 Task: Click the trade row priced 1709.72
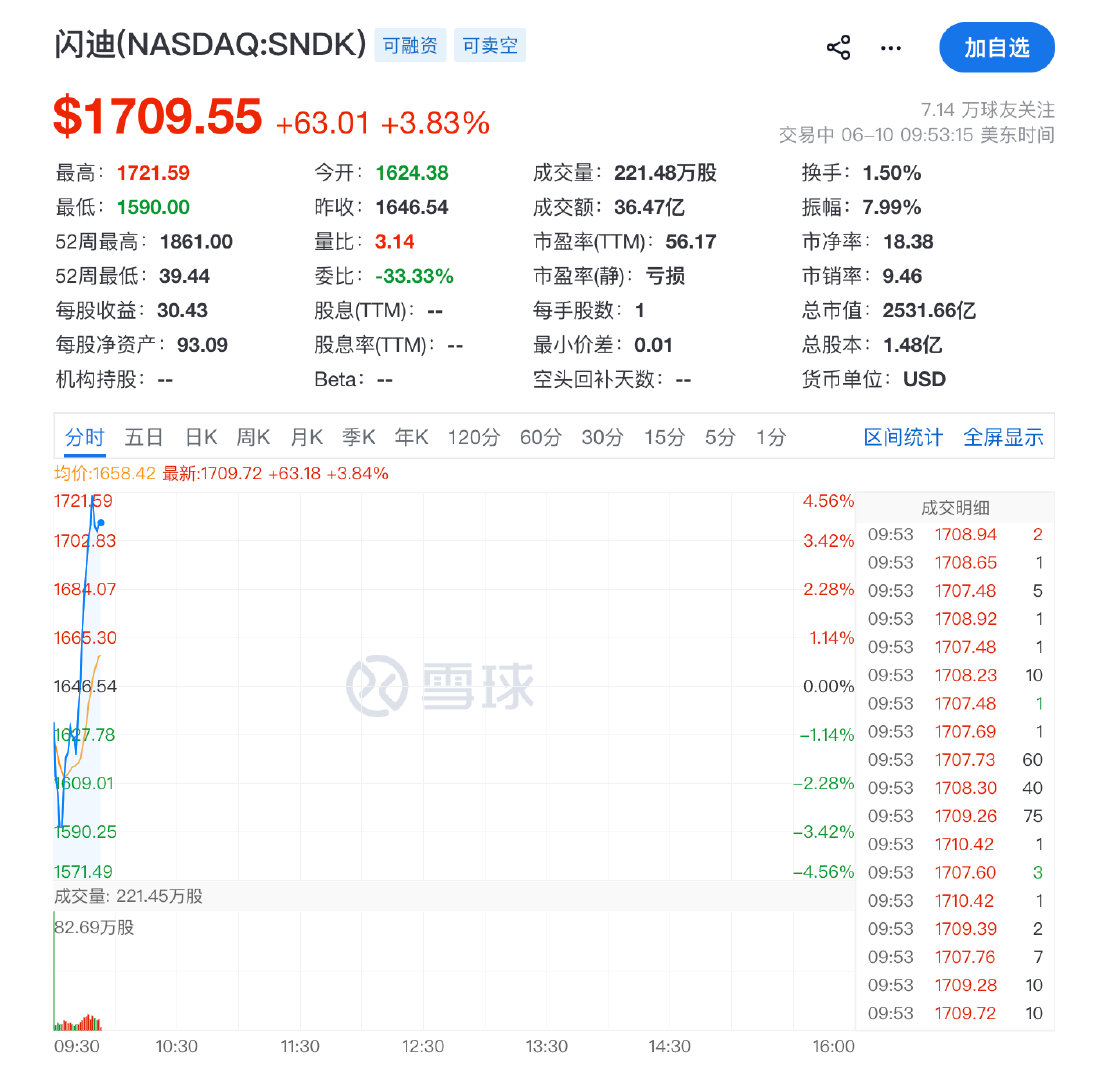coord(955,1013)
